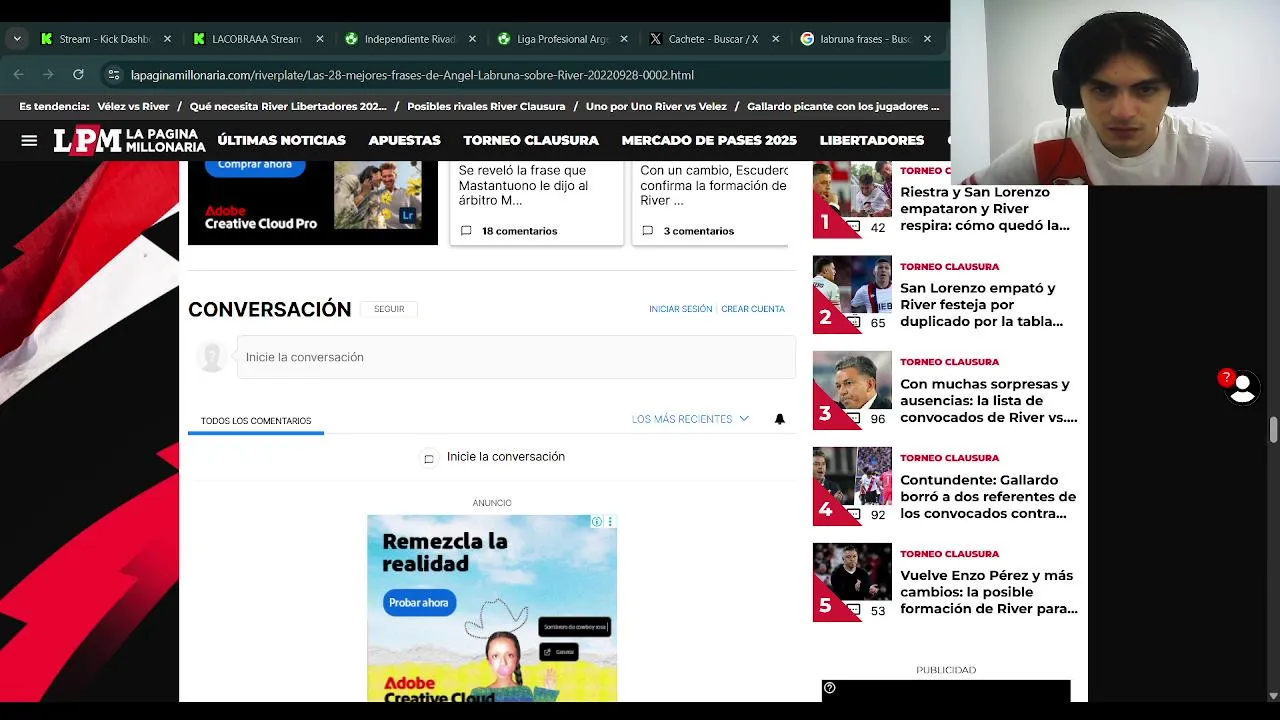Open the LOS MÁS RECIENTES sort dropdown
This screenshot has height=720, width=1280.
point(690,419)
